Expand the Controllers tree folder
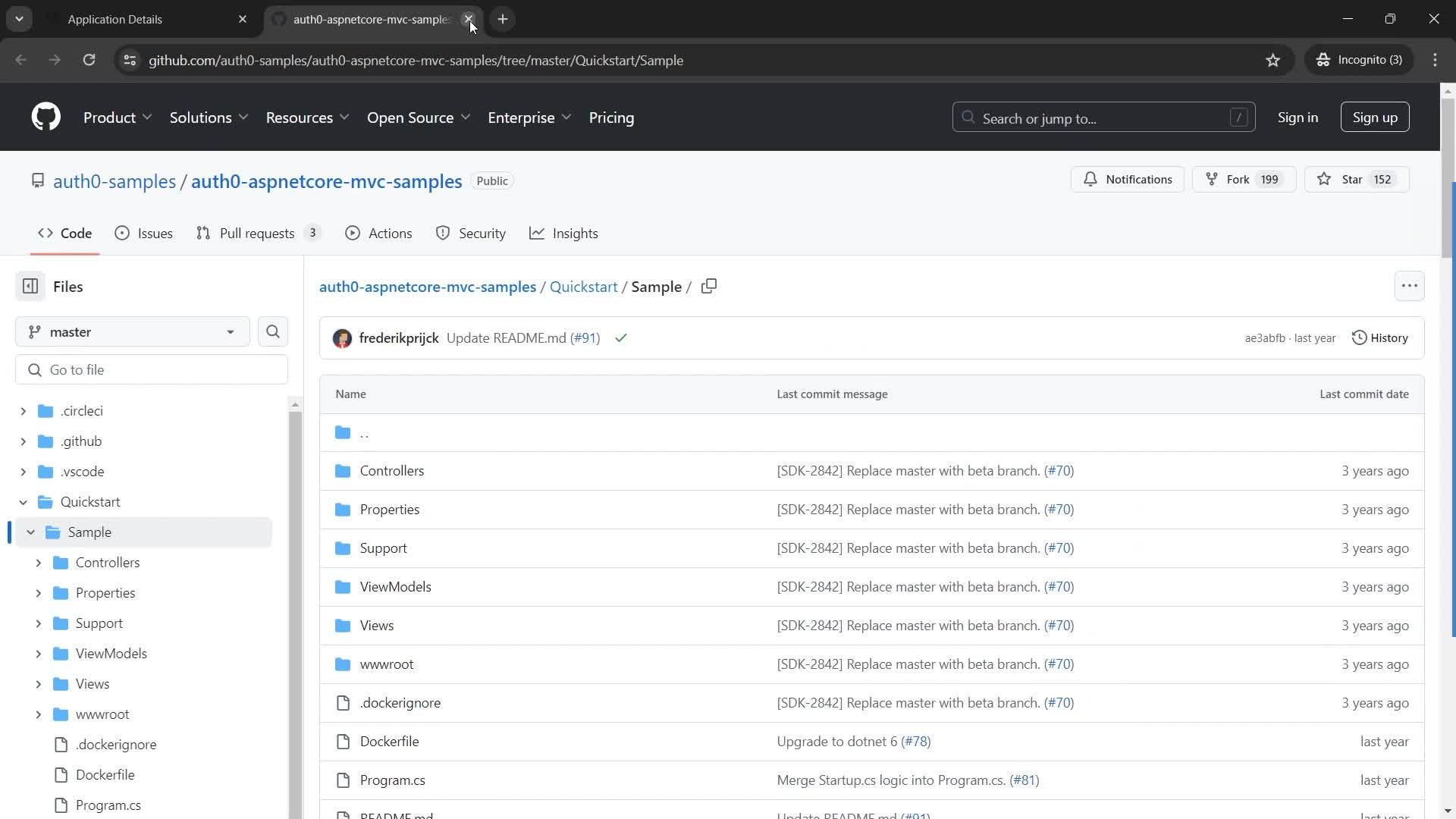The width and height of the screenshot is (1456, 819). (38, 563)
